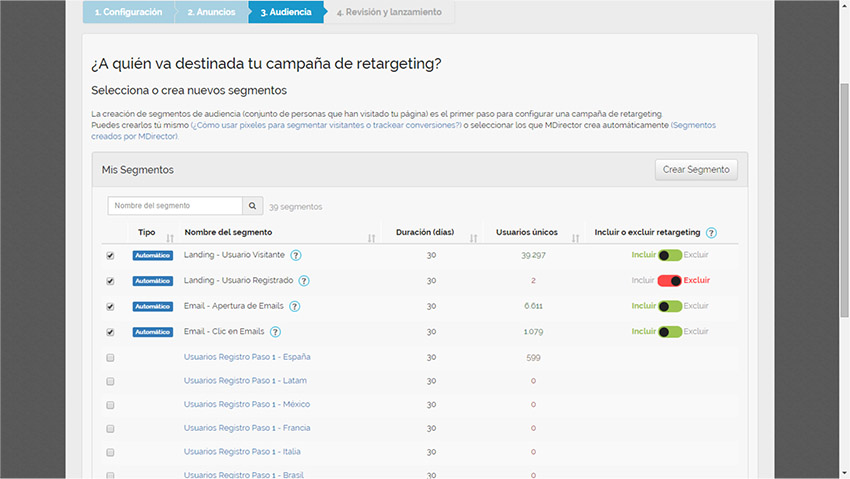
Task: Click help icon next to Incluir o excluir retargeting
Action: coord(711,232)
